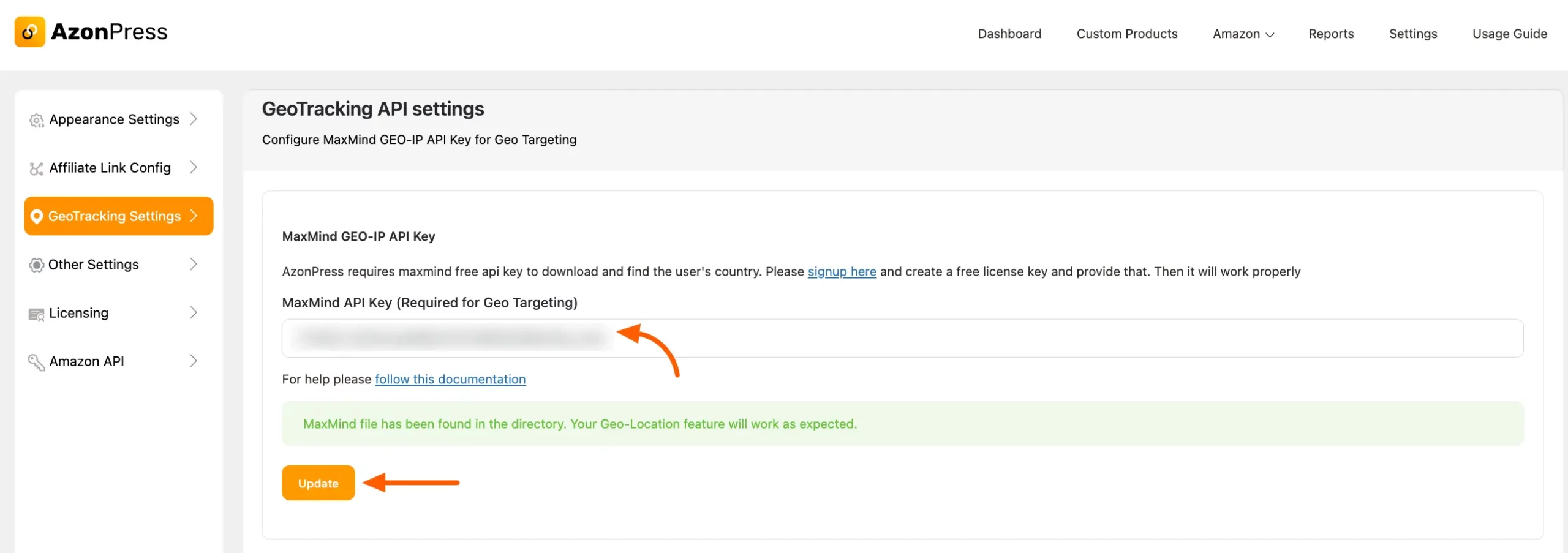Click the GeoTracking location pin icon

coord(36,216)
